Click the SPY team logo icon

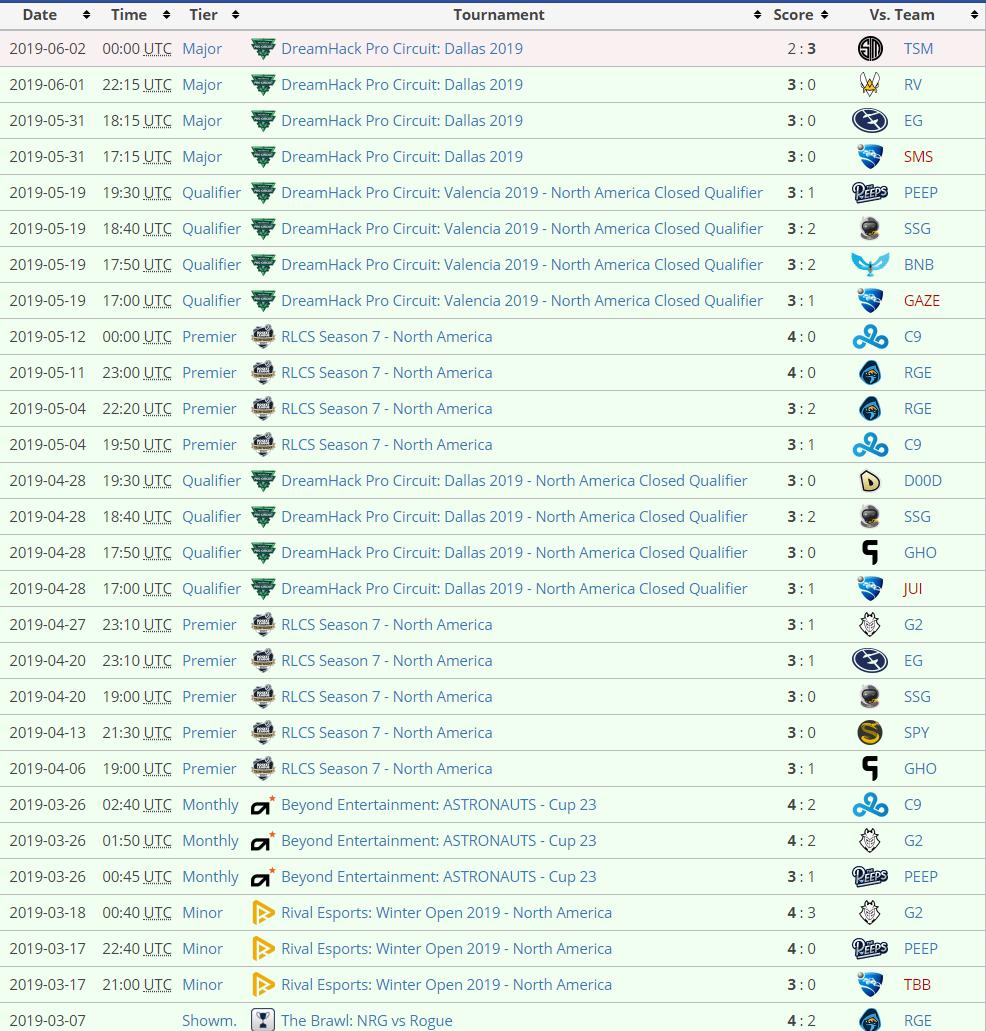pyautogui.click(x=870, y=732)
